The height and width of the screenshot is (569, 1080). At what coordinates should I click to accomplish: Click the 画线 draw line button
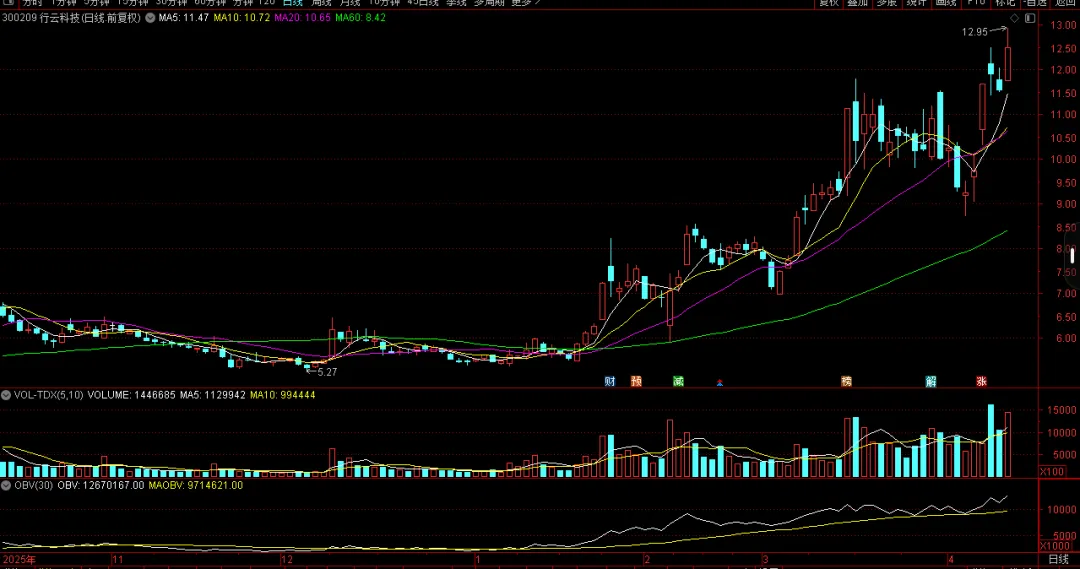[946, 3]
